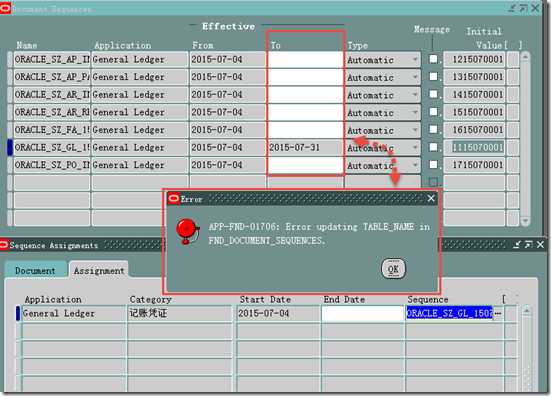Click Effective To field of first row
Viewport: 551px width, 396px height.
pyautogui.click(x=305, y=59)
